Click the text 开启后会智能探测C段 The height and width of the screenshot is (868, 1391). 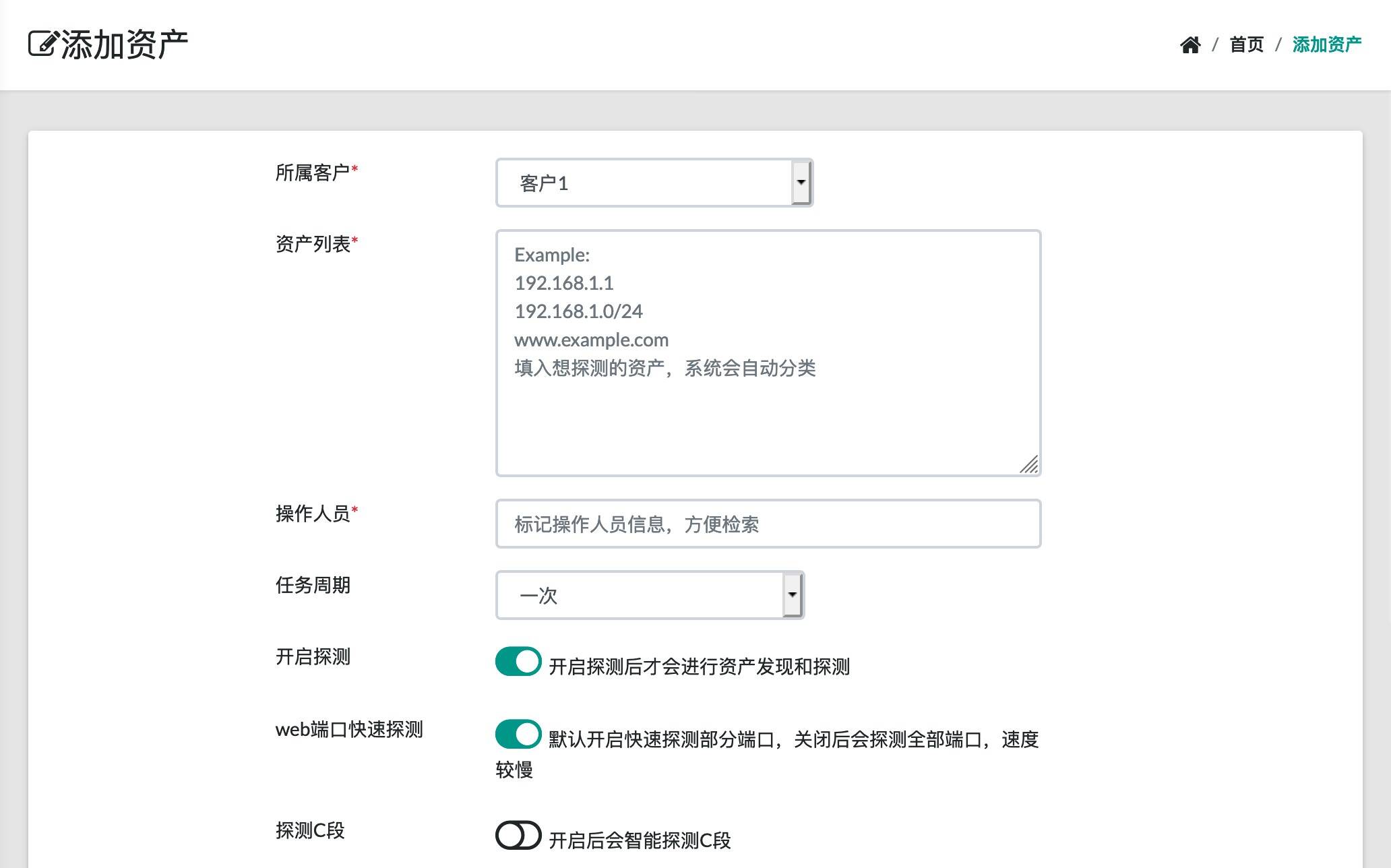click(640, 840)
